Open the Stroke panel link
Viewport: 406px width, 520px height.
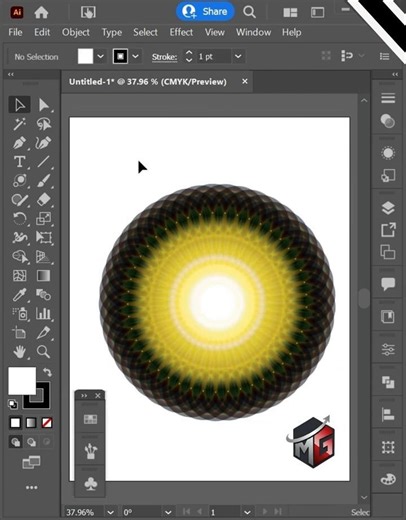[x=165, y=57]
